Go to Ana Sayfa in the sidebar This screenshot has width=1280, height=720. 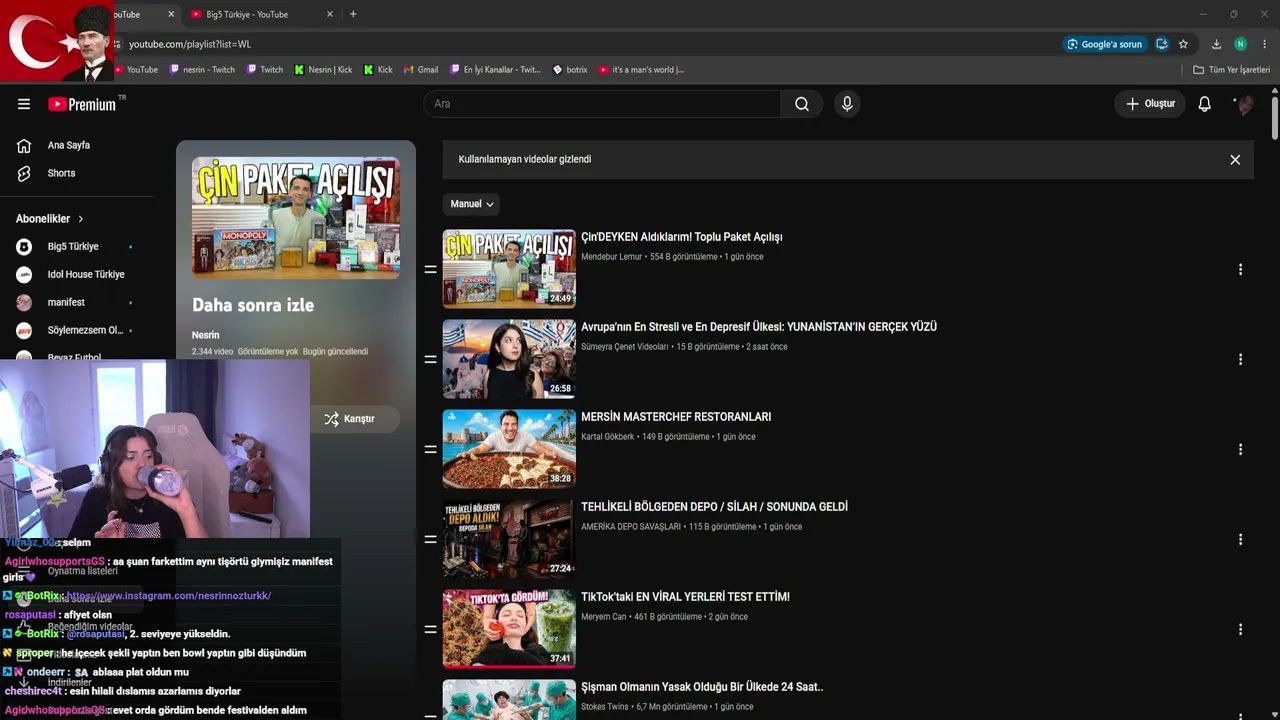coord(69,145)
